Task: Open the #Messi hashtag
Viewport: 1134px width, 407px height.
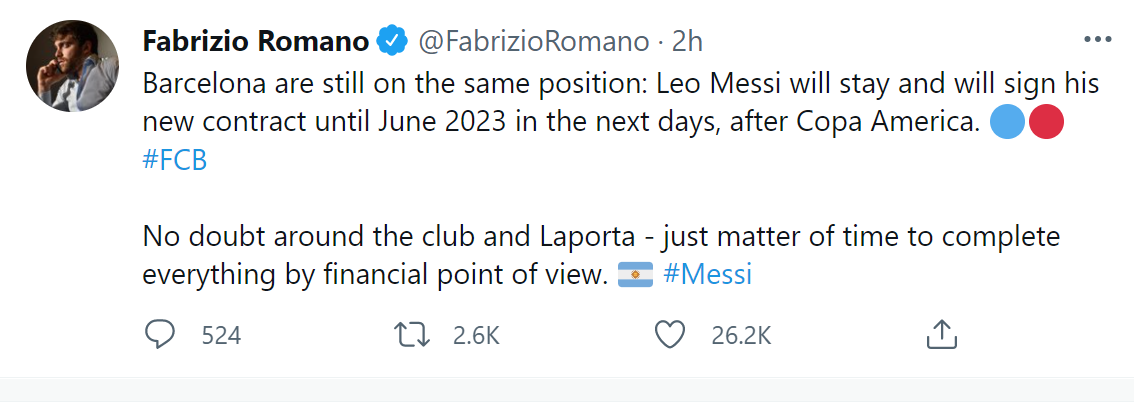Action: 707,274
